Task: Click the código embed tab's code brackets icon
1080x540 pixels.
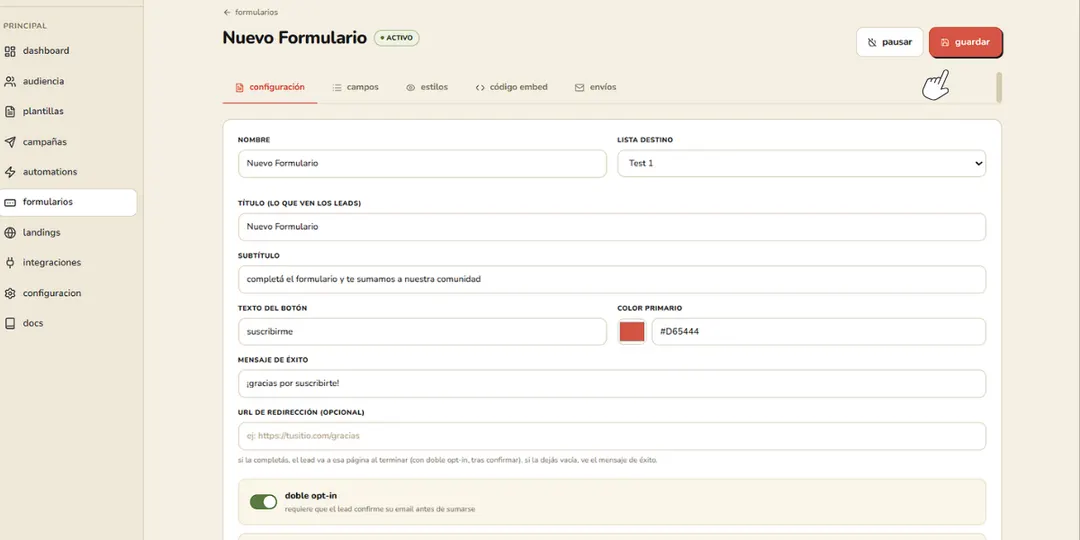Action: click(x=480, y=87)
